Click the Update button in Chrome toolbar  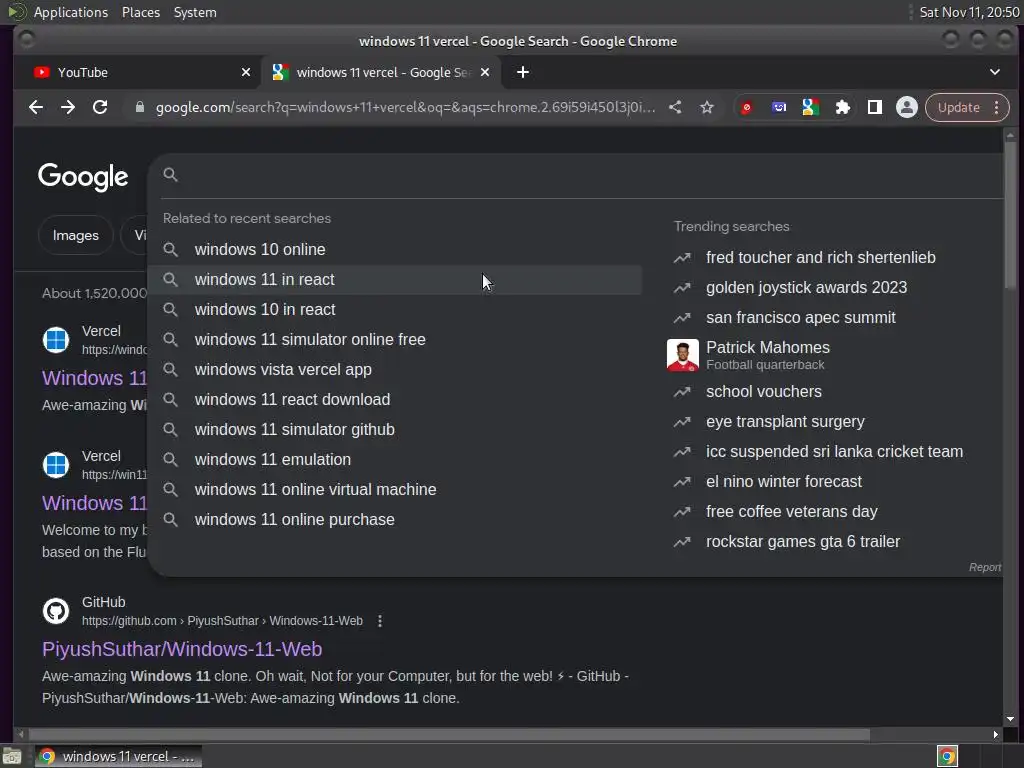tap(958, 107)
